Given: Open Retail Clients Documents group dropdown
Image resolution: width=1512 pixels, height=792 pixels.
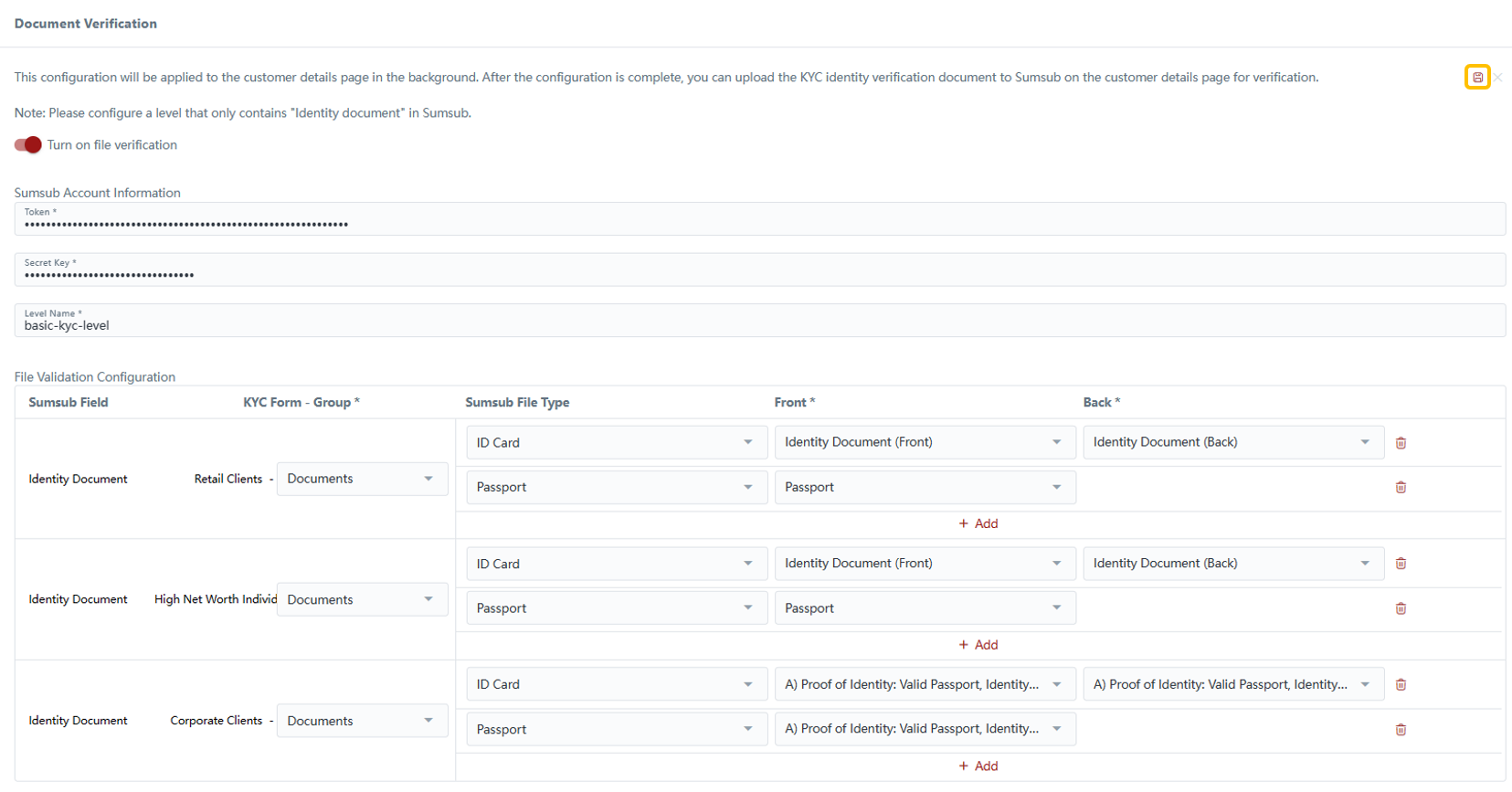Looking at the screenshot, I should (x=362, y=479).
